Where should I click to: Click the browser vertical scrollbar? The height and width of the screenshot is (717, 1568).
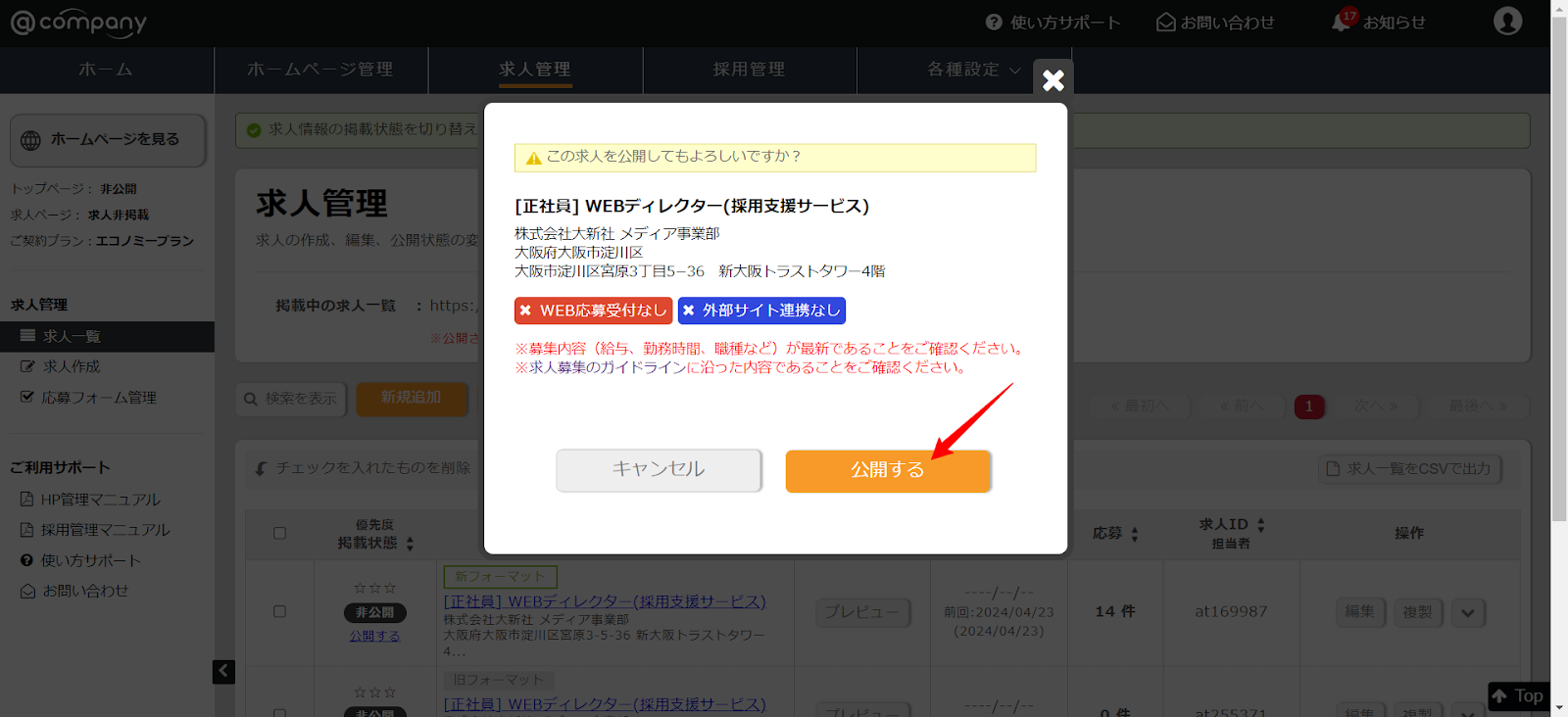pyautogui.click(x=1558, y=264)
